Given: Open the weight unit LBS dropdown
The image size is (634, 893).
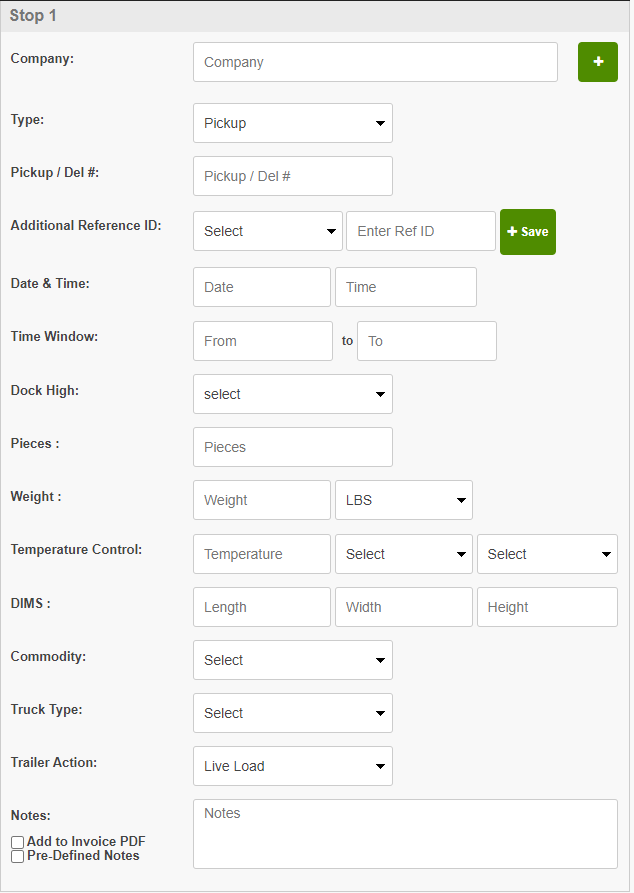Looking at the screenshot, I should pos(403,500).
